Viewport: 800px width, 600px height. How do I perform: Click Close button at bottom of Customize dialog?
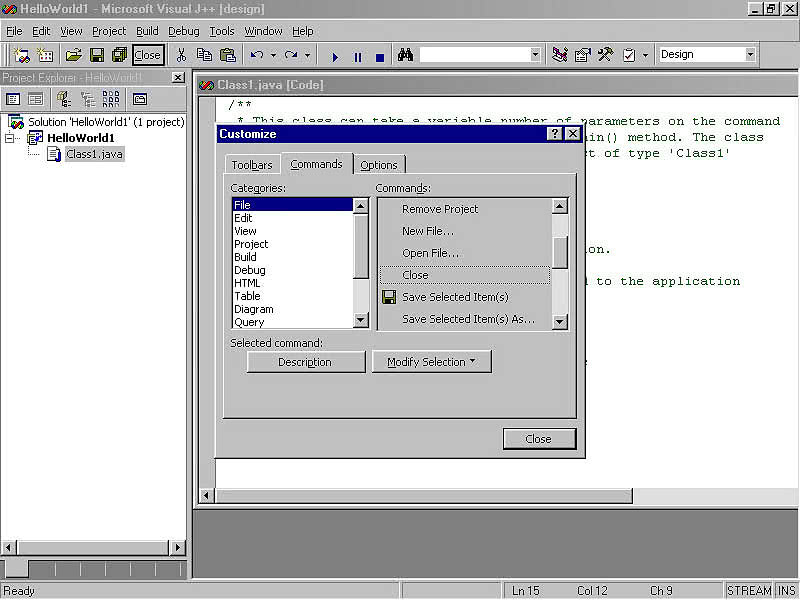(x=539, y=439)
